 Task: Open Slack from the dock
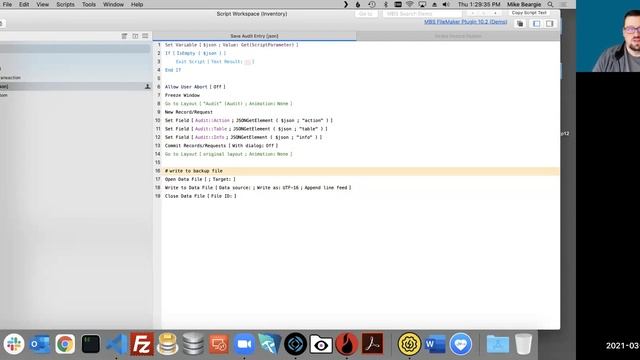tap(14, 344)
